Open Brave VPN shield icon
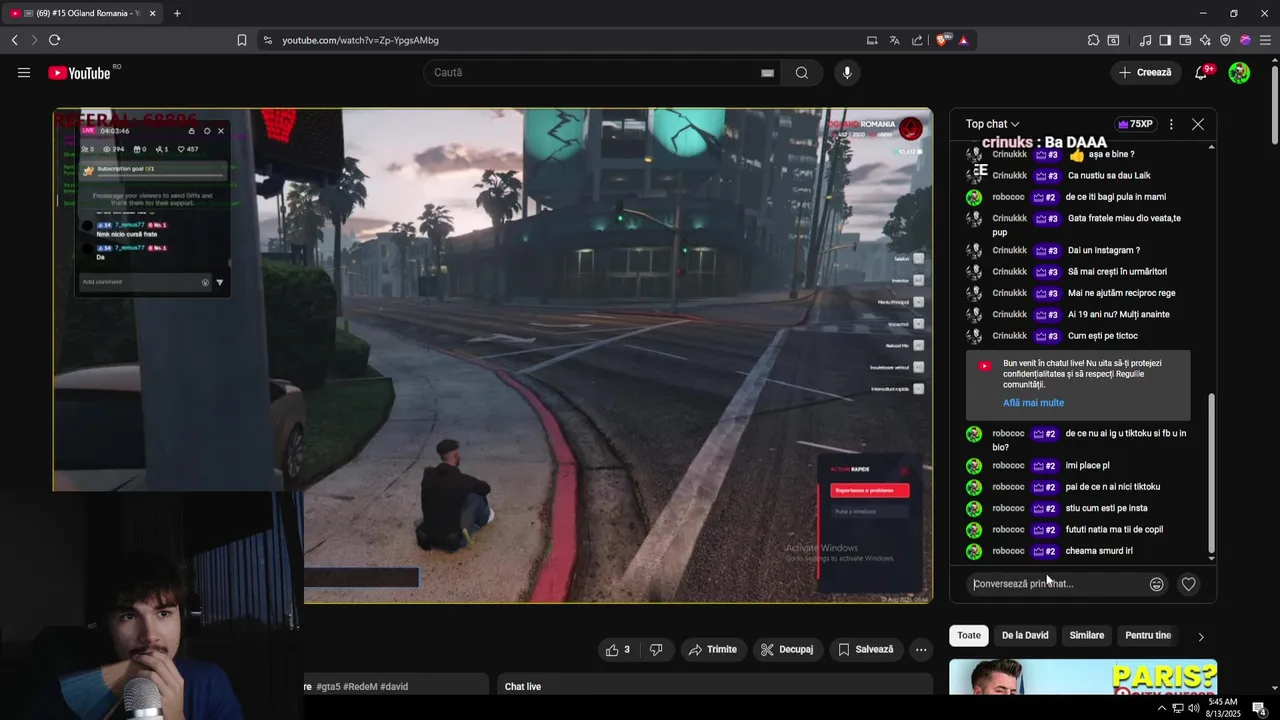Image resolution: width=1280 pixels, height=720 pixels. point(1225,40)
